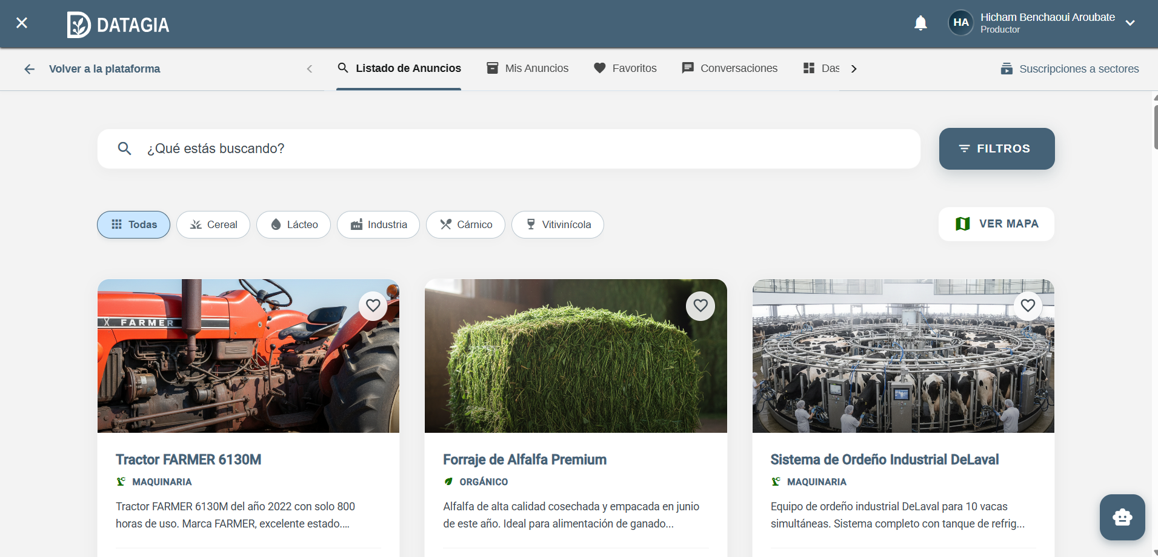Screen dimensions: 1158x557
Task: Filter by Cereal category
Action: pos(213,225)
